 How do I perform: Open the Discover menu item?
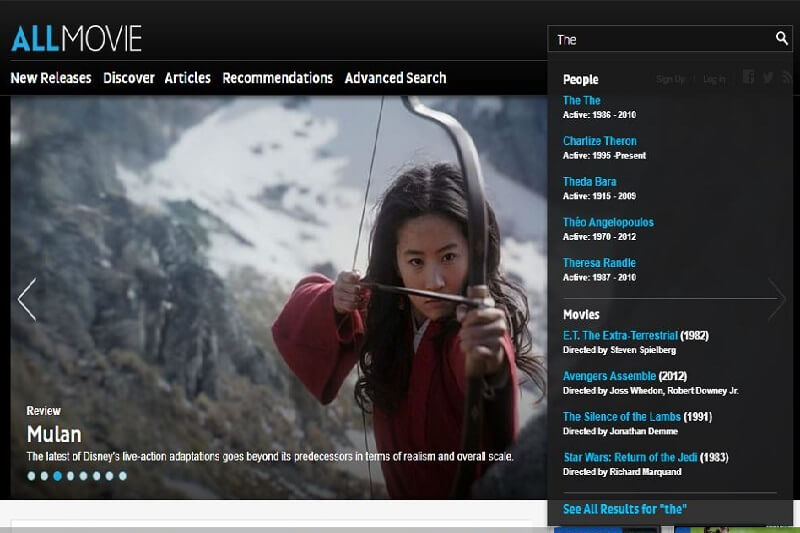128,78
